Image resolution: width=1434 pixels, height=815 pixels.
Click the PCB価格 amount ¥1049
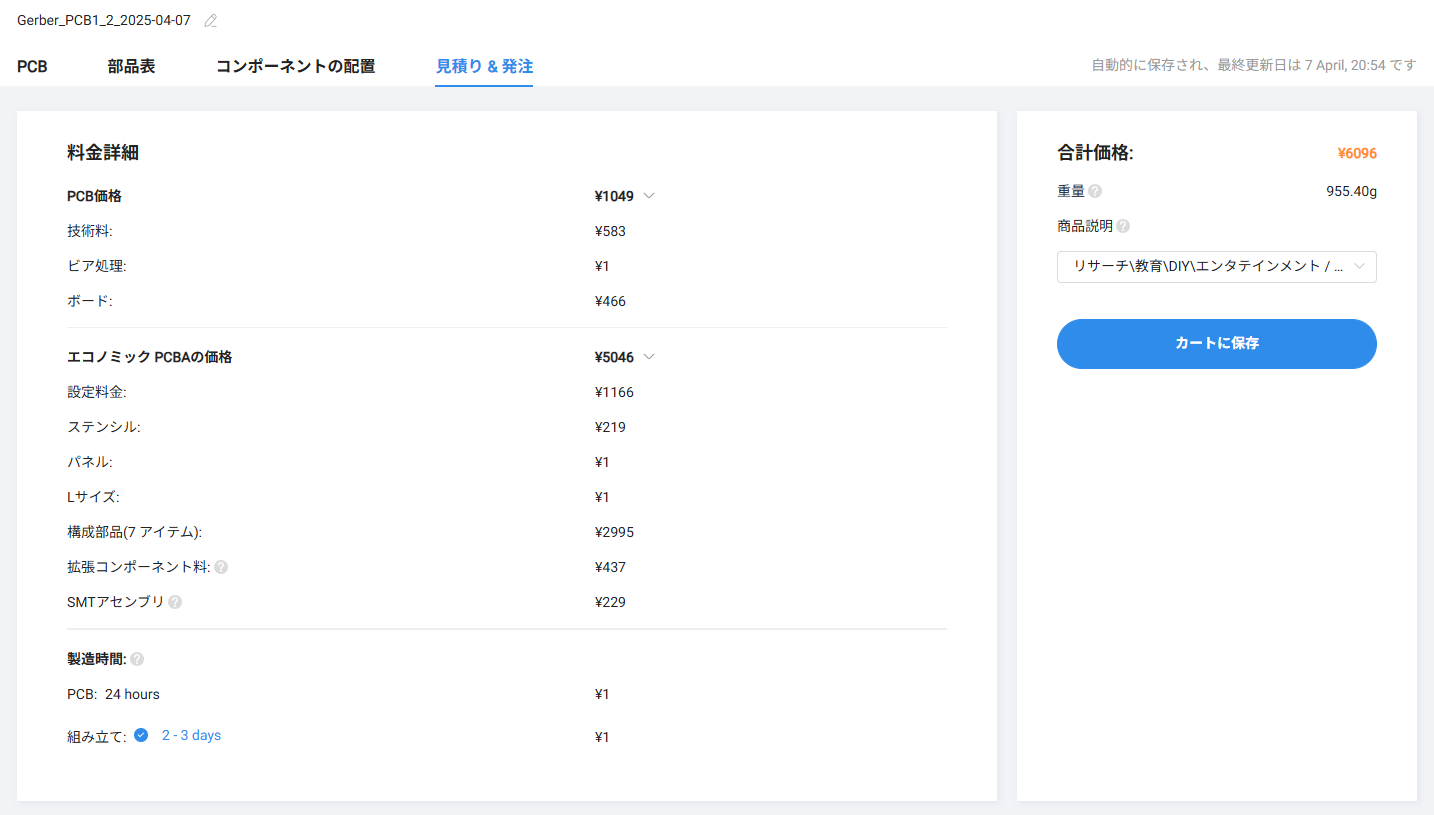pos(614,196)
